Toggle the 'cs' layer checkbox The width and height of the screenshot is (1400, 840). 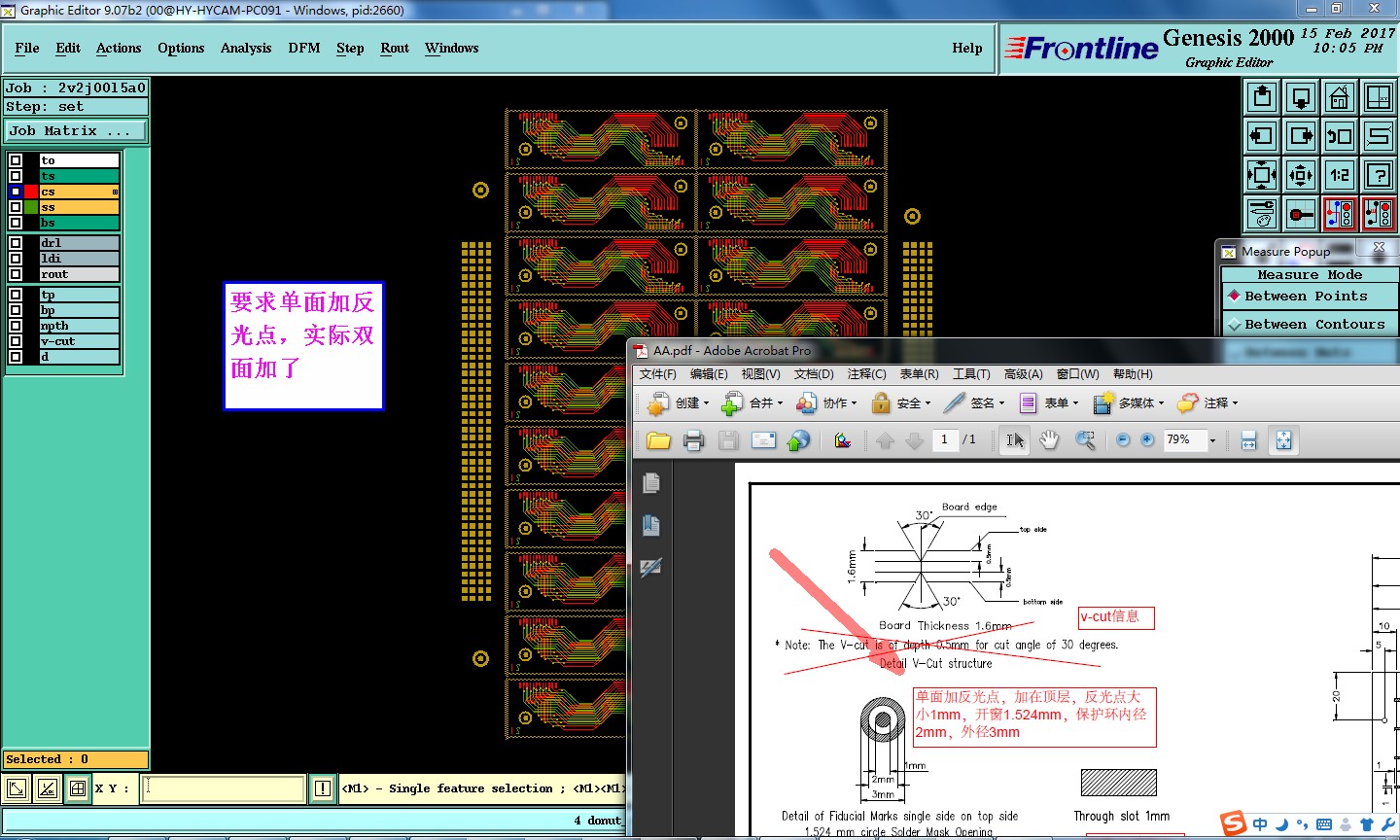(x=16, y=192)
